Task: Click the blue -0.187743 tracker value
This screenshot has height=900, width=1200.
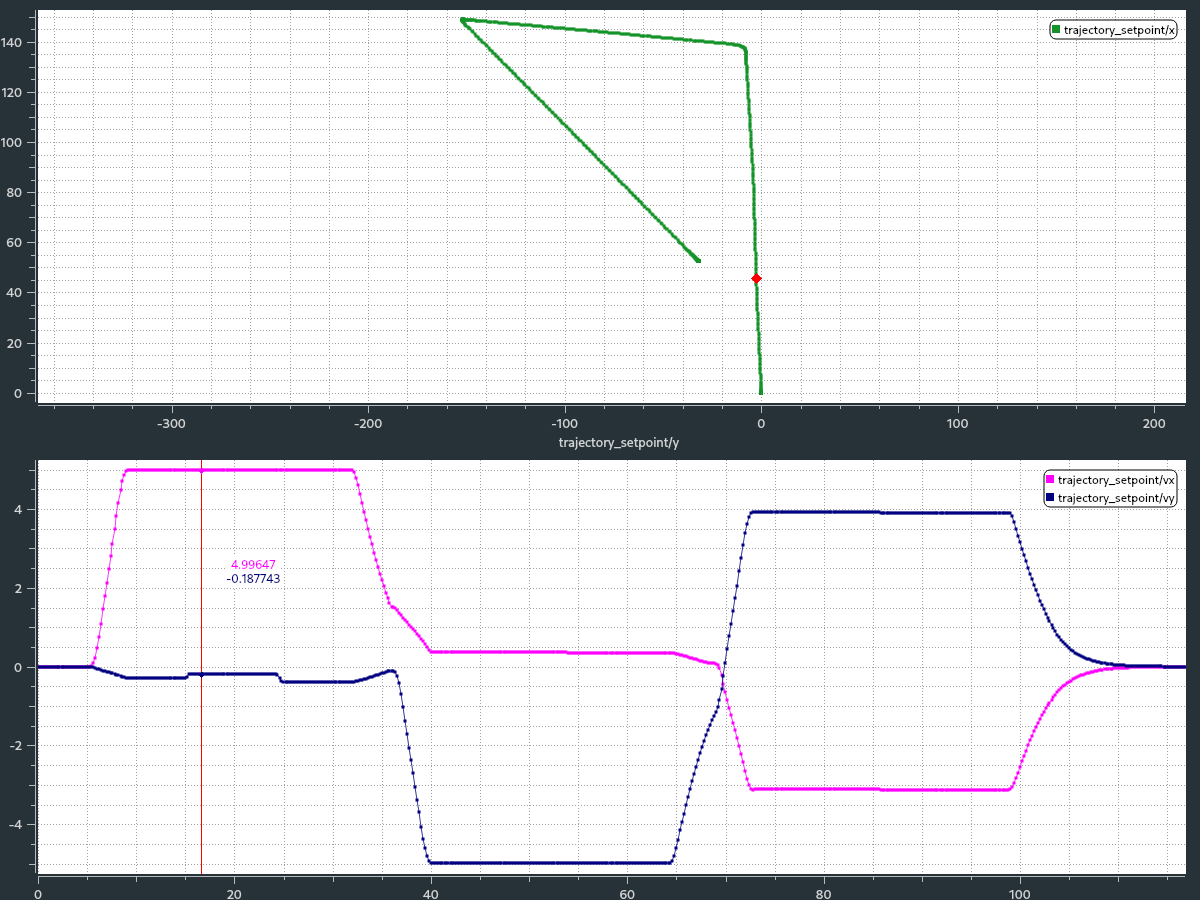Action: coord(253,578)
